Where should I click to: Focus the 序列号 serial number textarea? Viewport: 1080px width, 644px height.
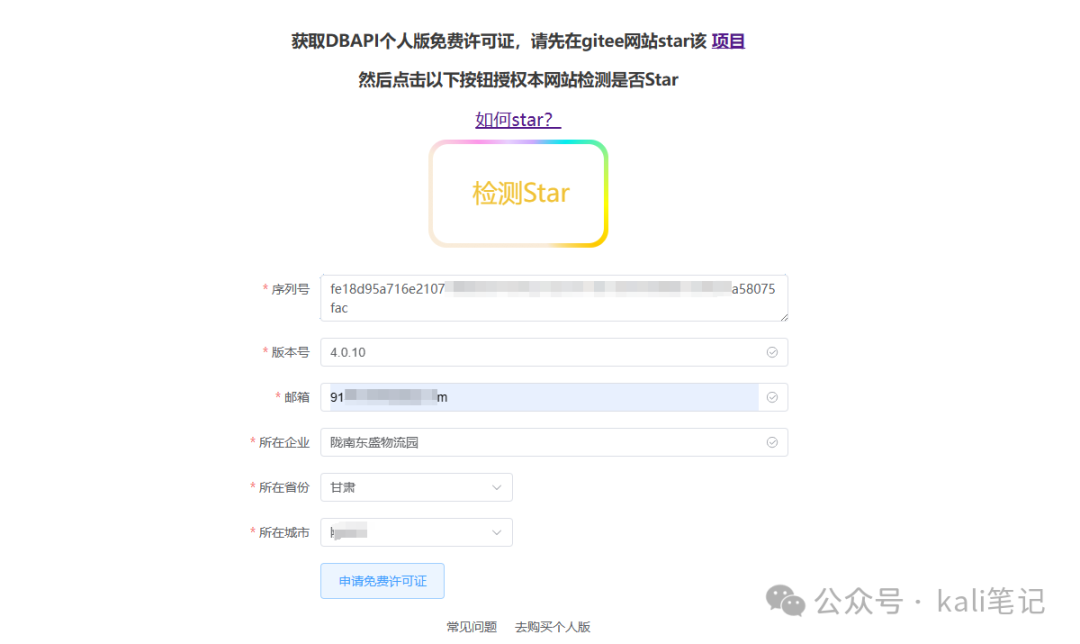click(x=554, y=298)
